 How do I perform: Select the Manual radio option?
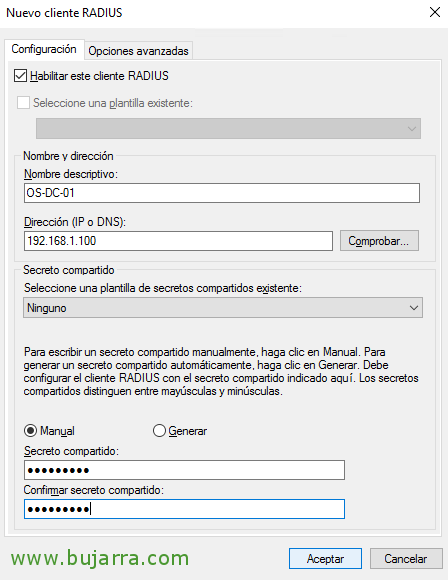30,431
